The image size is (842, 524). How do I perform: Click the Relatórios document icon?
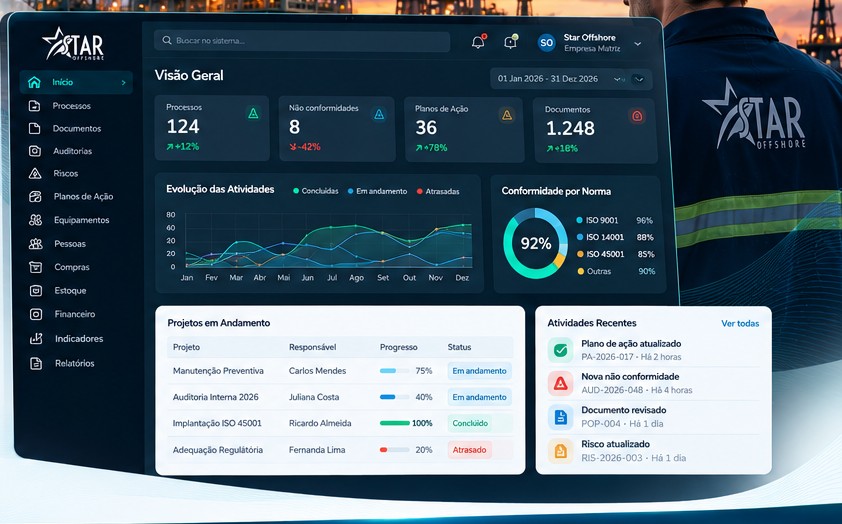(x=36, y=363)
